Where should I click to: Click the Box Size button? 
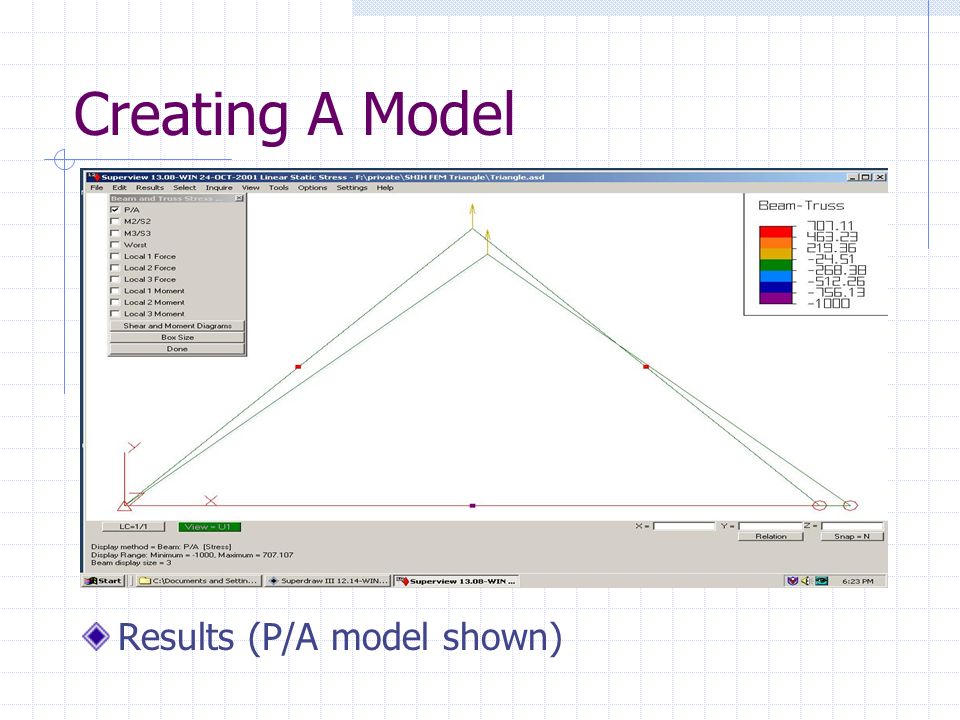tap(178, 337)
